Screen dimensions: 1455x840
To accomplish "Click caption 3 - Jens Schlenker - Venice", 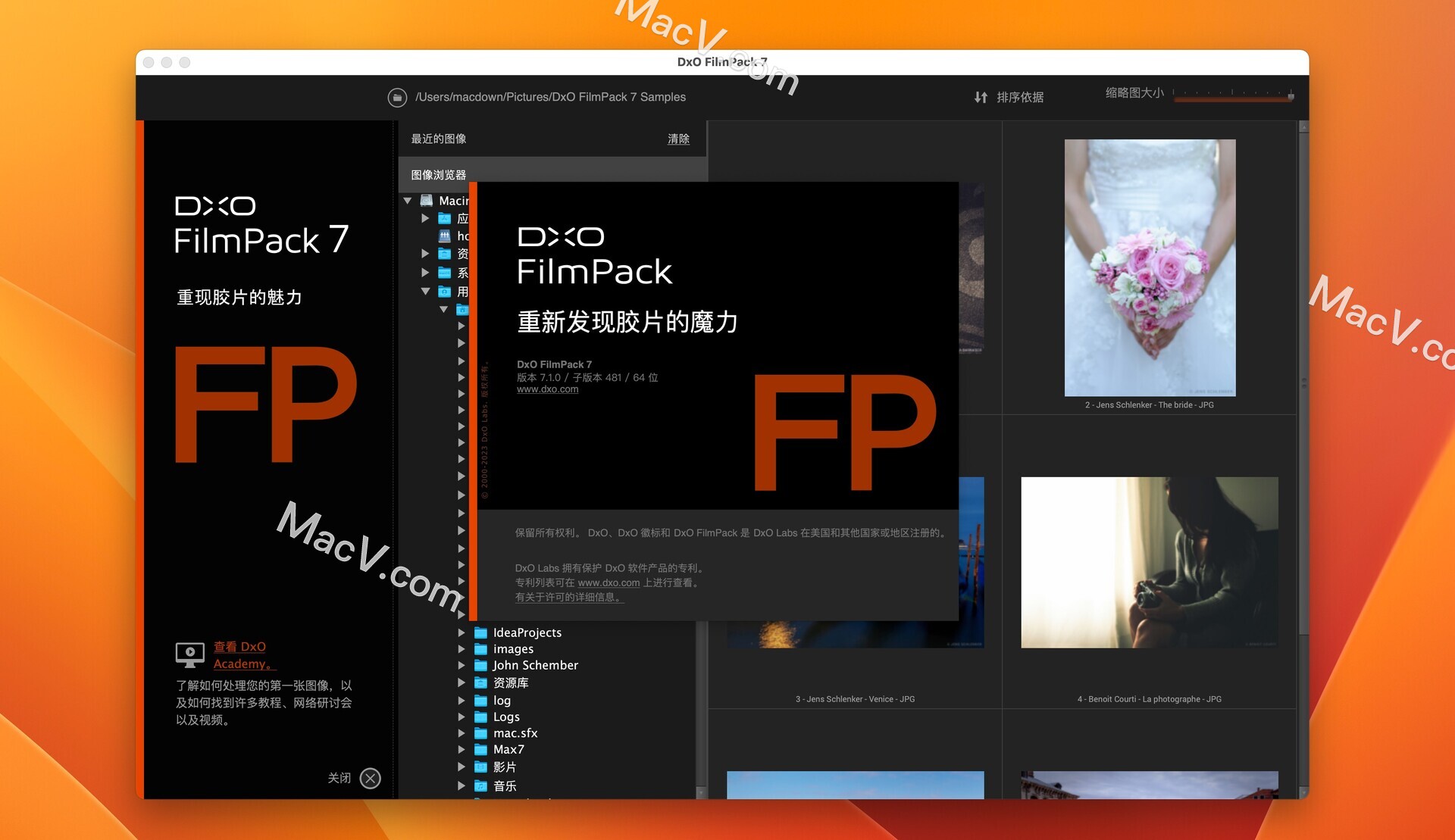I will tap(856, 699).
